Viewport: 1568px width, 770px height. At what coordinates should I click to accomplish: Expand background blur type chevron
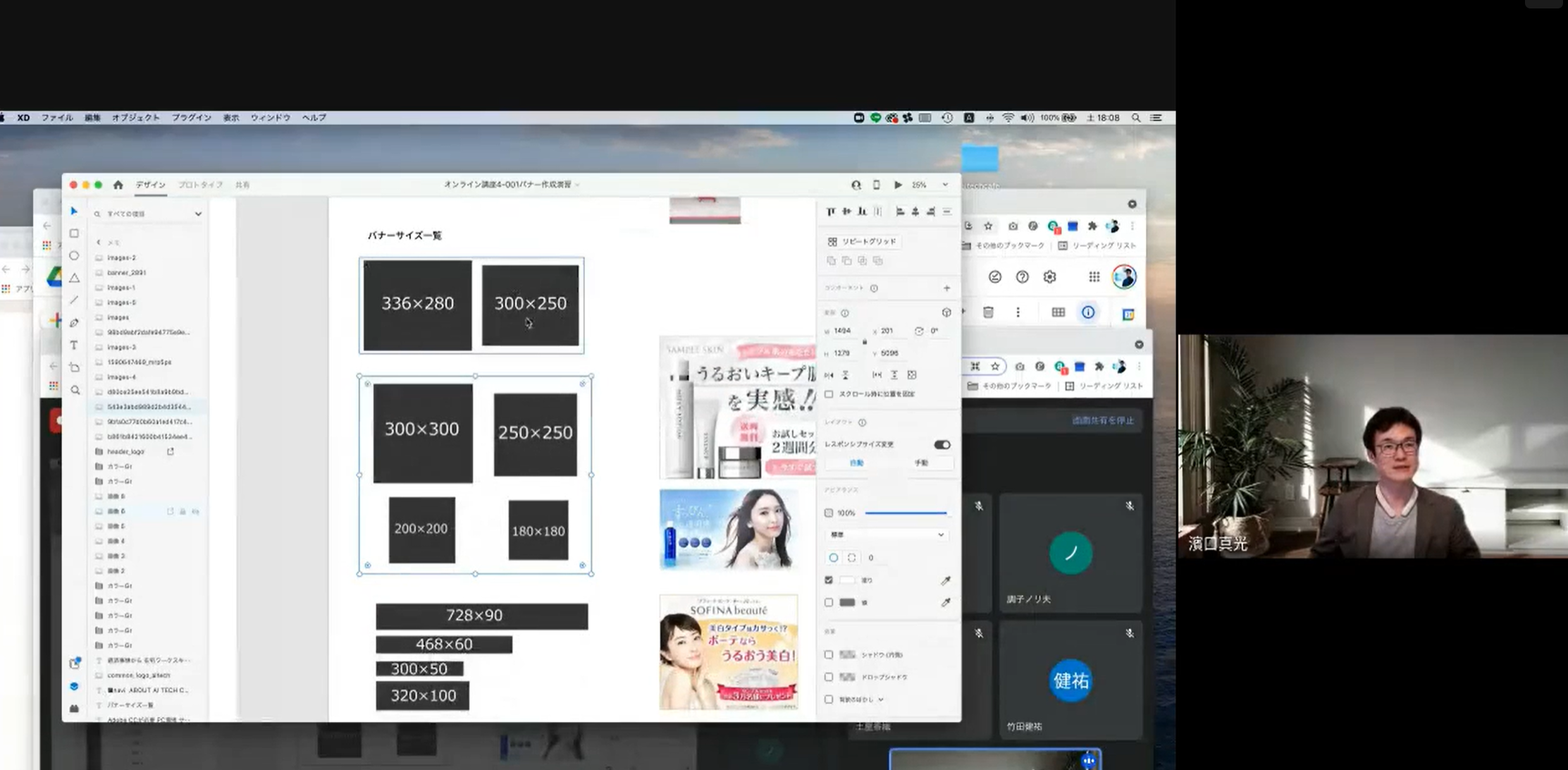click(881, 699)
